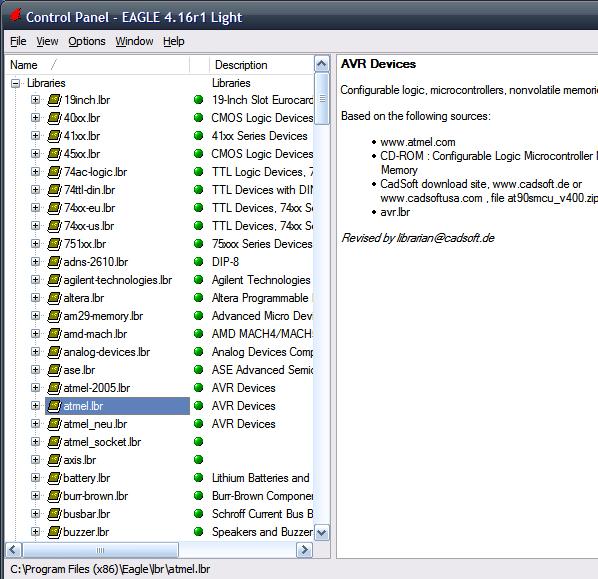Click the analog-devices.lbr library icon

click(54, 352)
